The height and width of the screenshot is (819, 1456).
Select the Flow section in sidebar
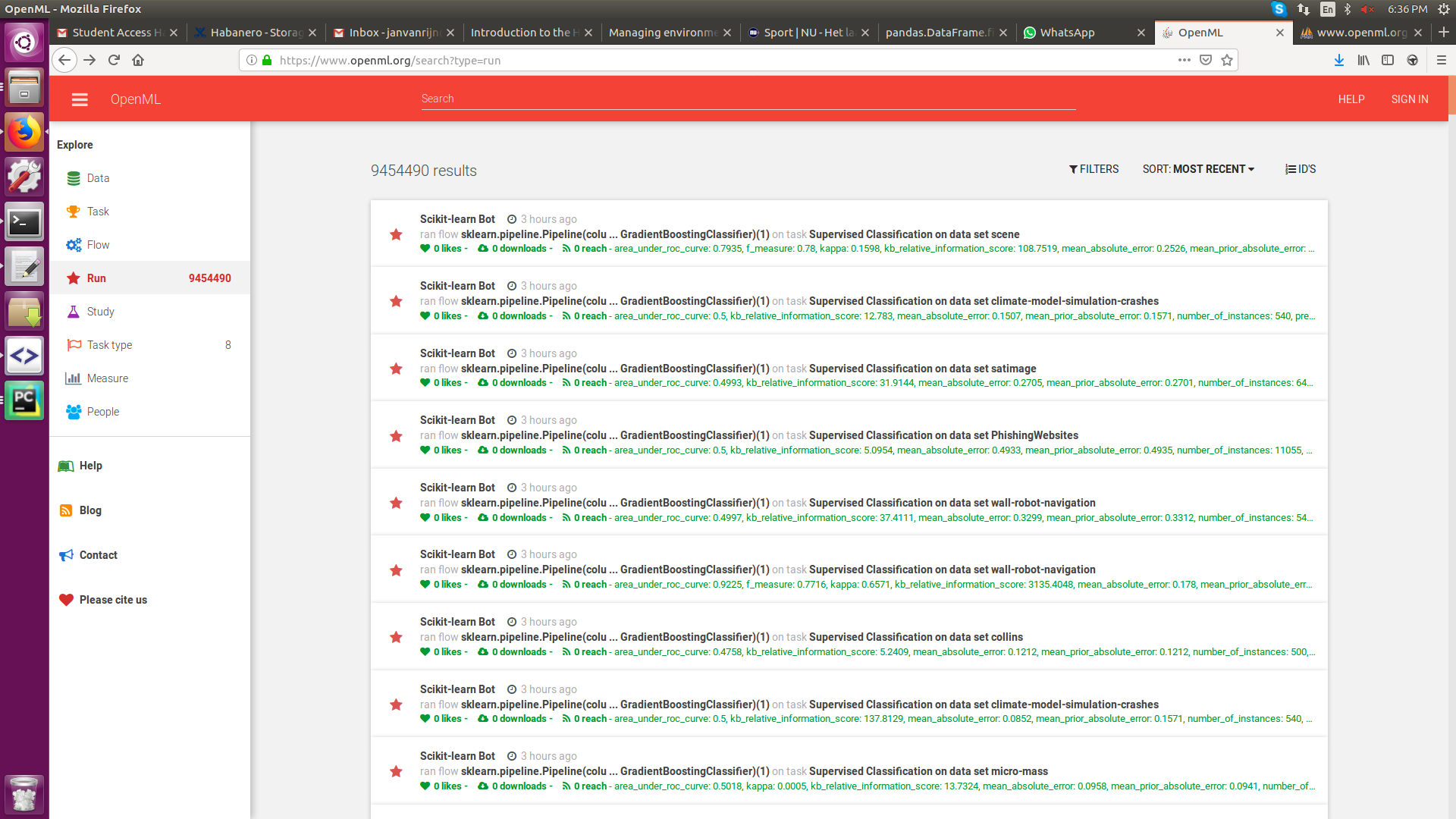click(x=97, y=244)
